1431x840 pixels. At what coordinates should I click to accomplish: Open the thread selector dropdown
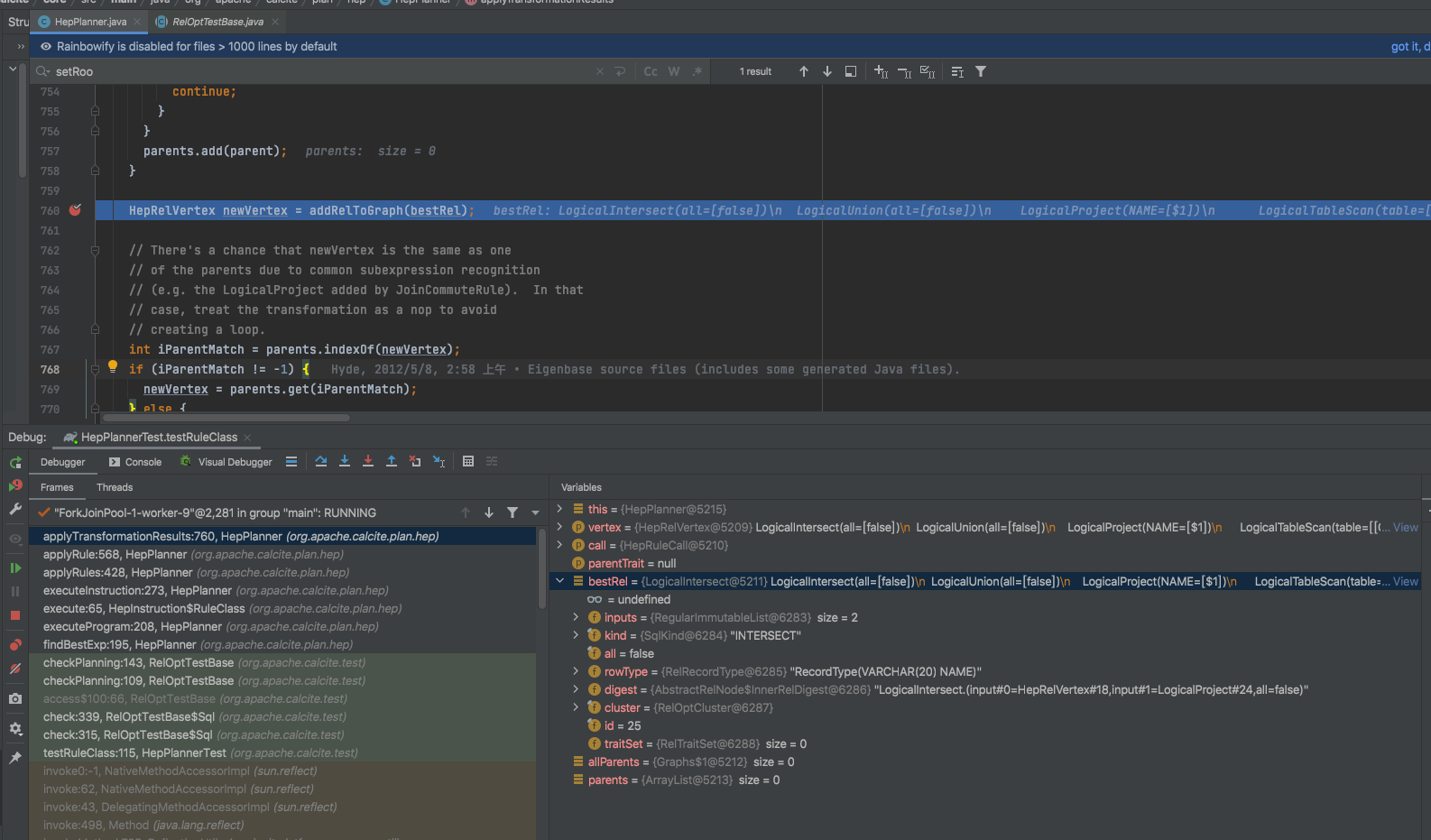tap(535, 512)
